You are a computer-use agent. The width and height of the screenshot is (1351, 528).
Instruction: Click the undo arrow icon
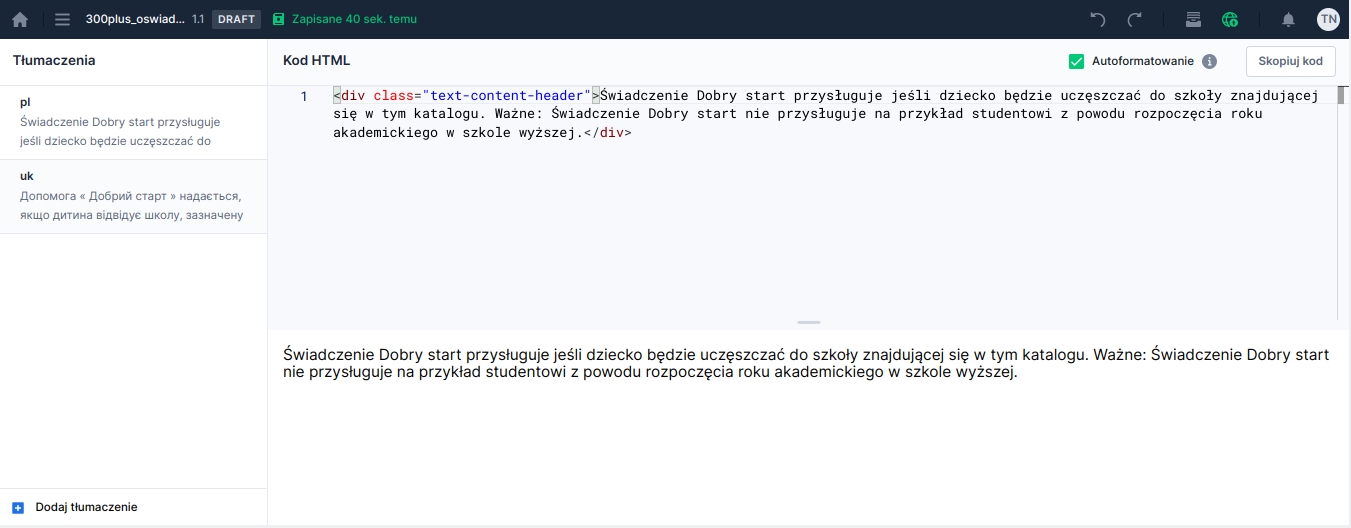point(1098,19)
